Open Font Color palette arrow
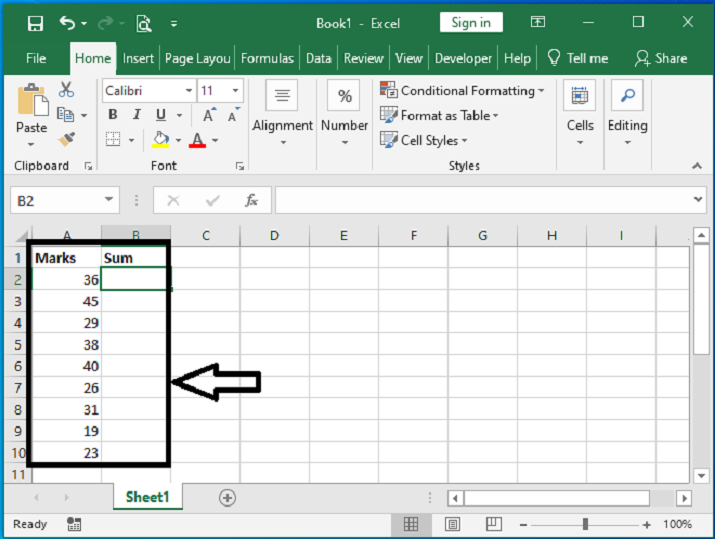 215,140
